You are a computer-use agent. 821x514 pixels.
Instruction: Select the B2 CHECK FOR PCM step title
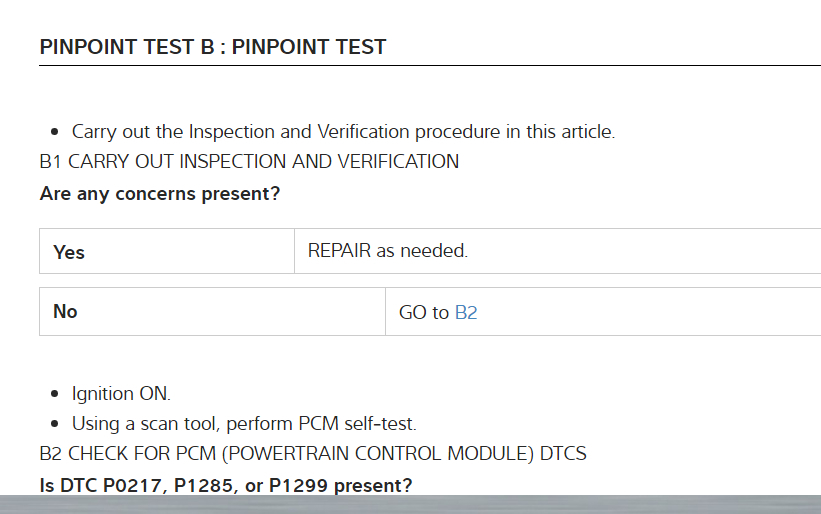tap(313, 454)
